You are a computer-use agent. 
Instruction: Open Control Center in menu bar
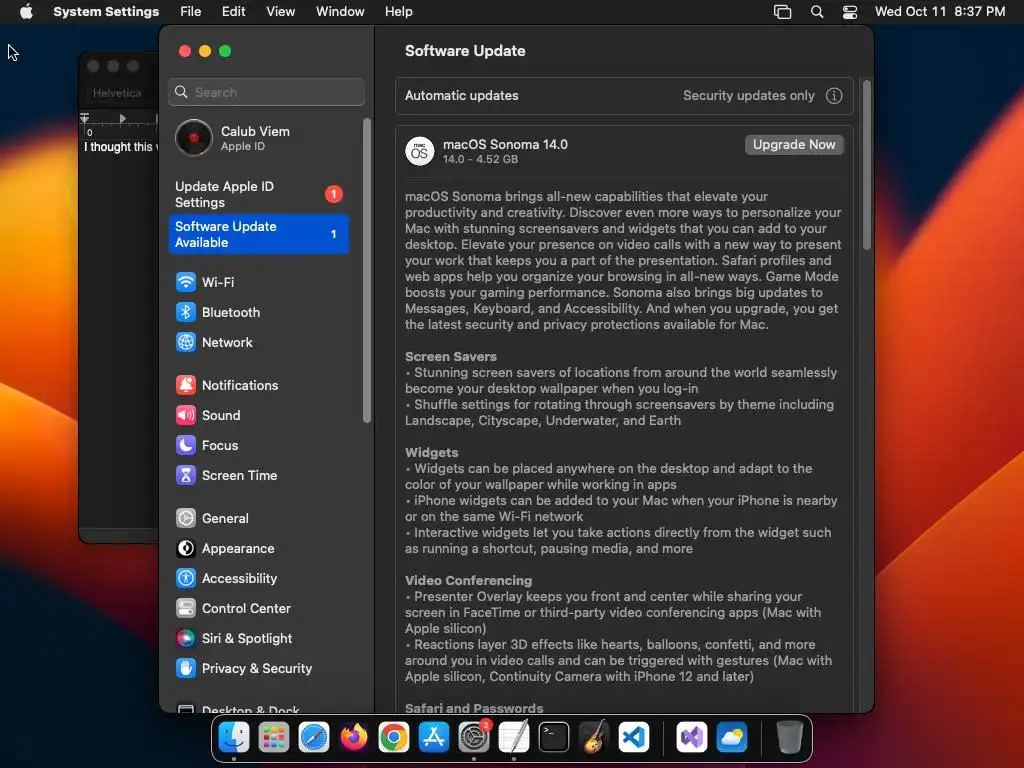coord(850,12)
